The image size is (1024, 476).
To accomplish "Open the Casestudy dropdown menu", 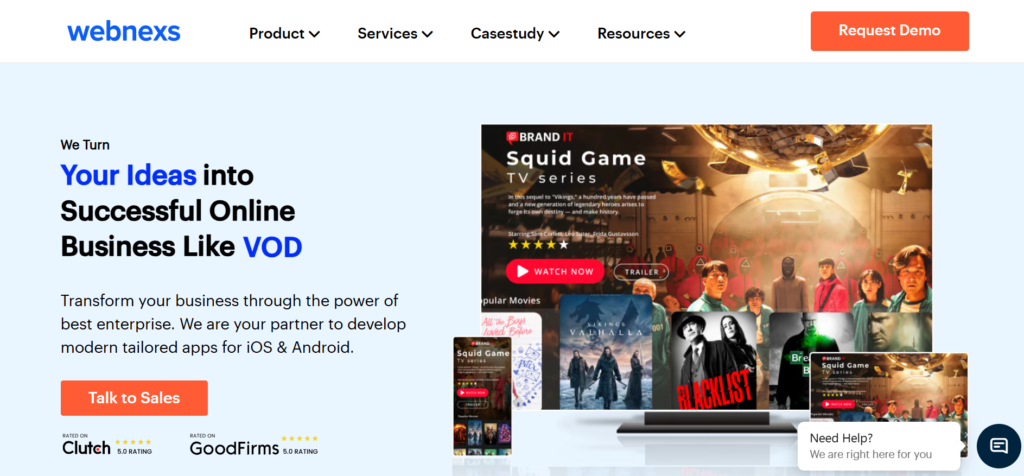I will pos(515,33).
